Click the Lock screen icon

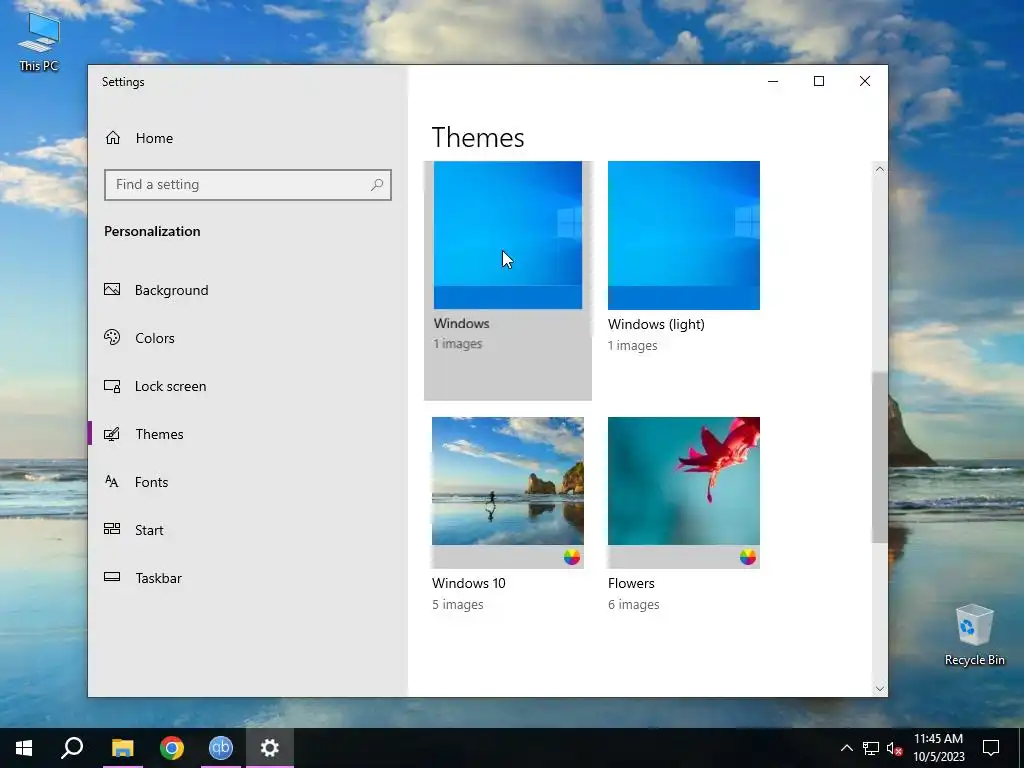tap(112, 386)
